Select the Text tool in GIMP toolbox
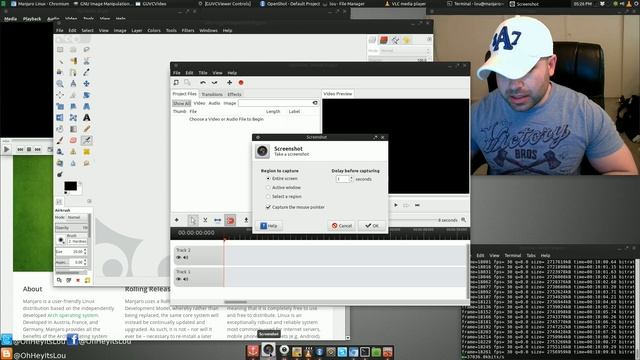Screen dimensions: 640x360 point(86,118)
